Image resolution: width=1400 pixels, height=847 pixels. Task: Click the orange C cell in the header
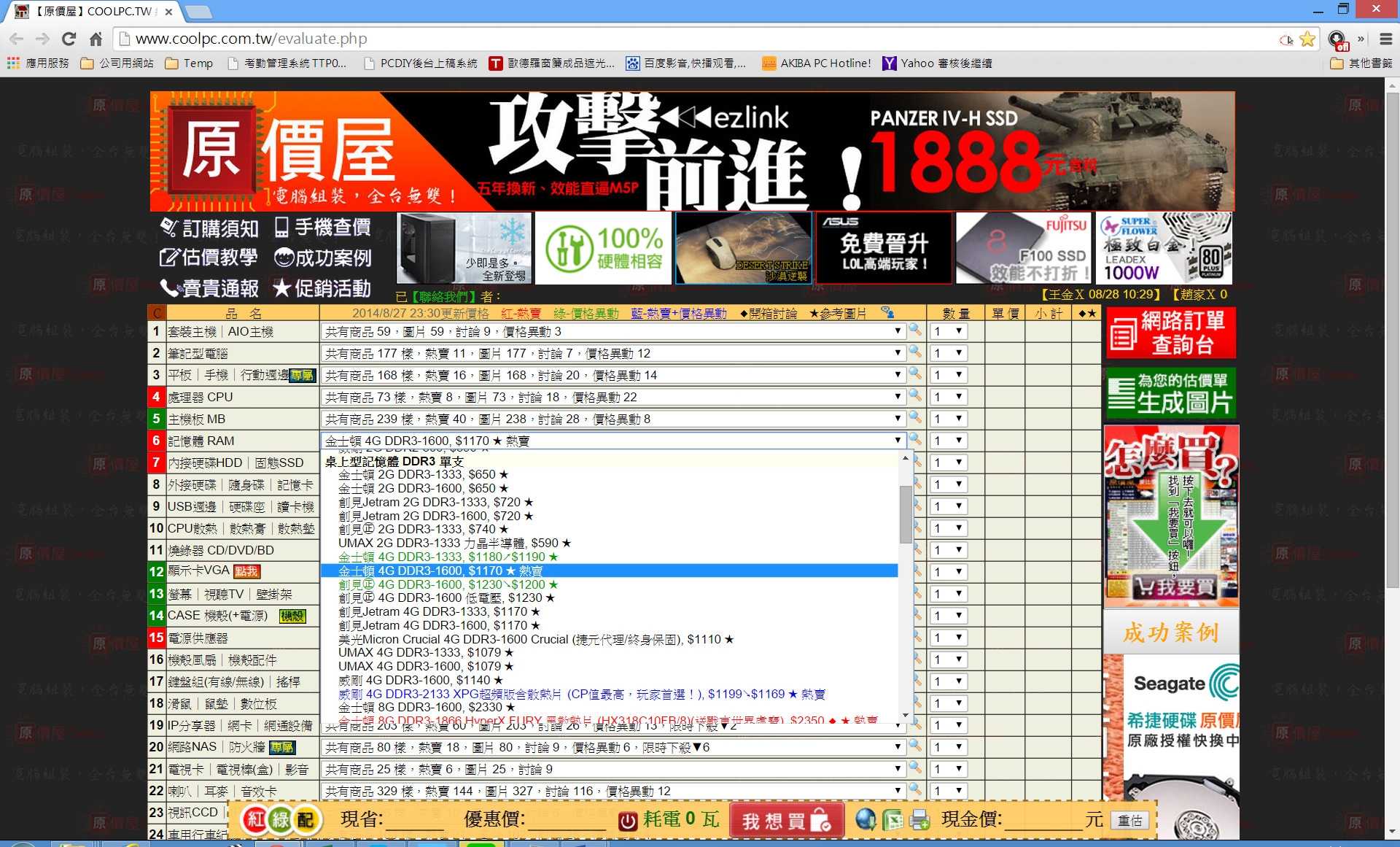[157, 313]
